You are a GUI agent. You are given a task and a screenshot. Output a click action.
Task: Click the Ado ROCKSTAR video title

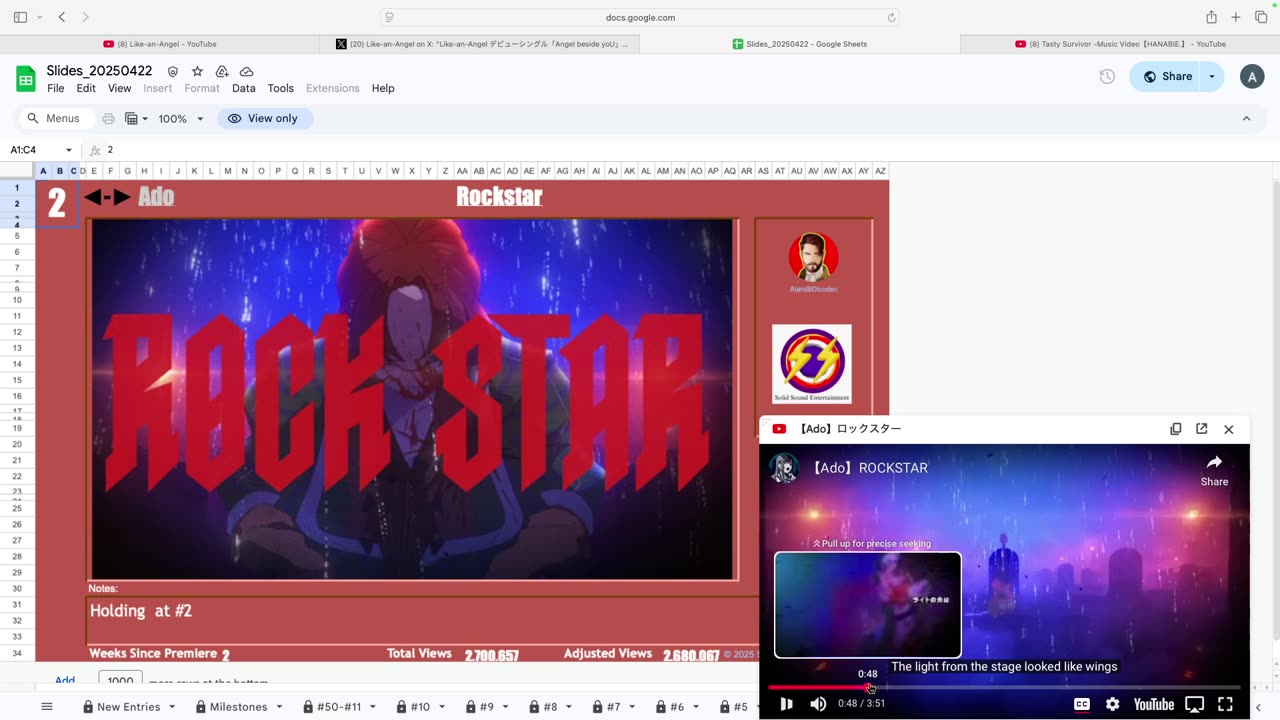click(870, 468)
